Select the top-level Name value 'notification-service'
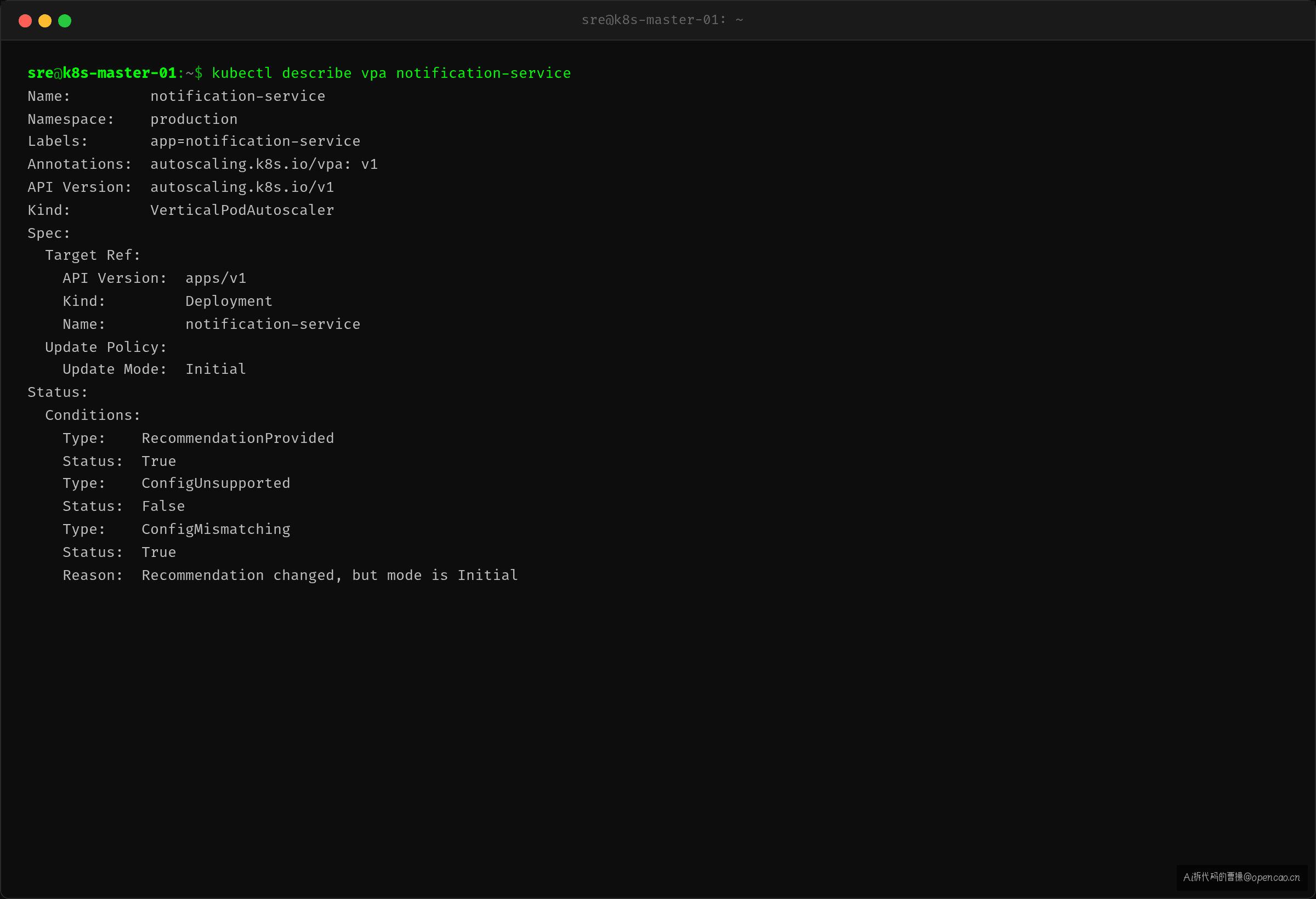Image resolution: width=1316 pixels, height=899 pixels. pyautogui.click(x=238, y=96)
